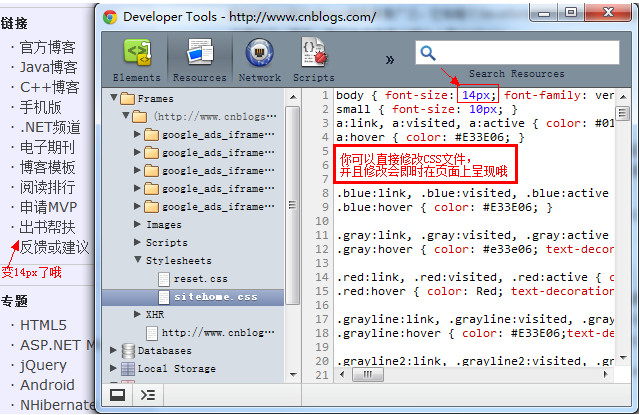Expand the Databases section

(113, 351)
